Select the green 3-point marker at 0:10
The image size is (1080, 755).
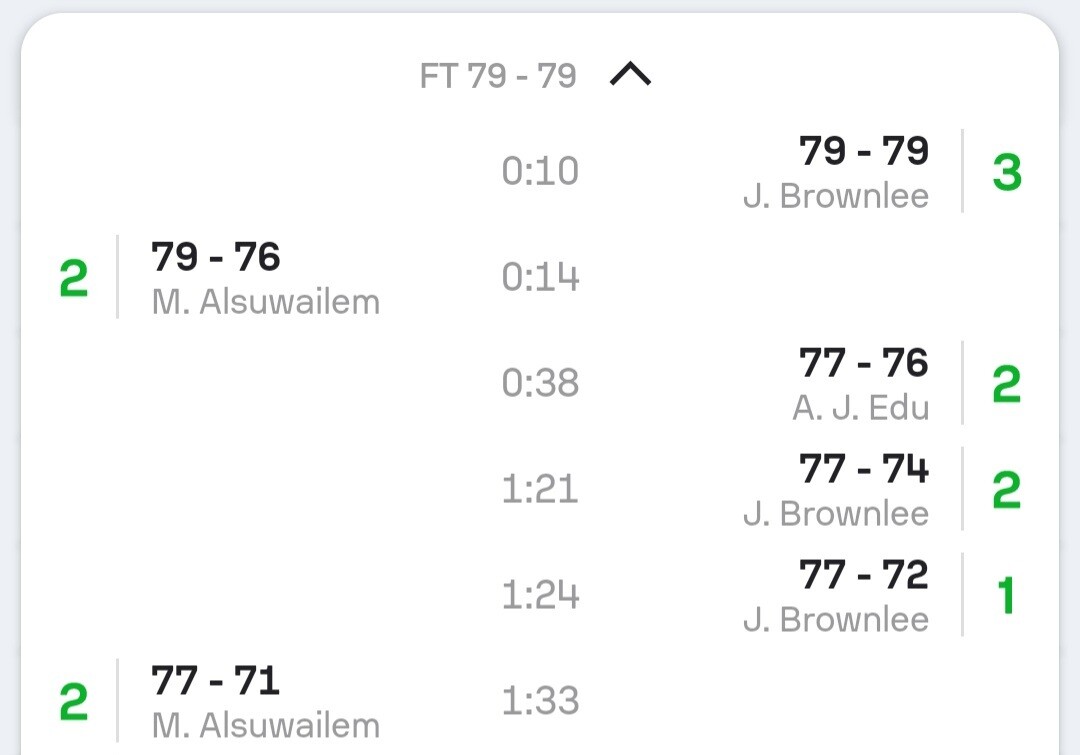click(x=1007, y=172)
